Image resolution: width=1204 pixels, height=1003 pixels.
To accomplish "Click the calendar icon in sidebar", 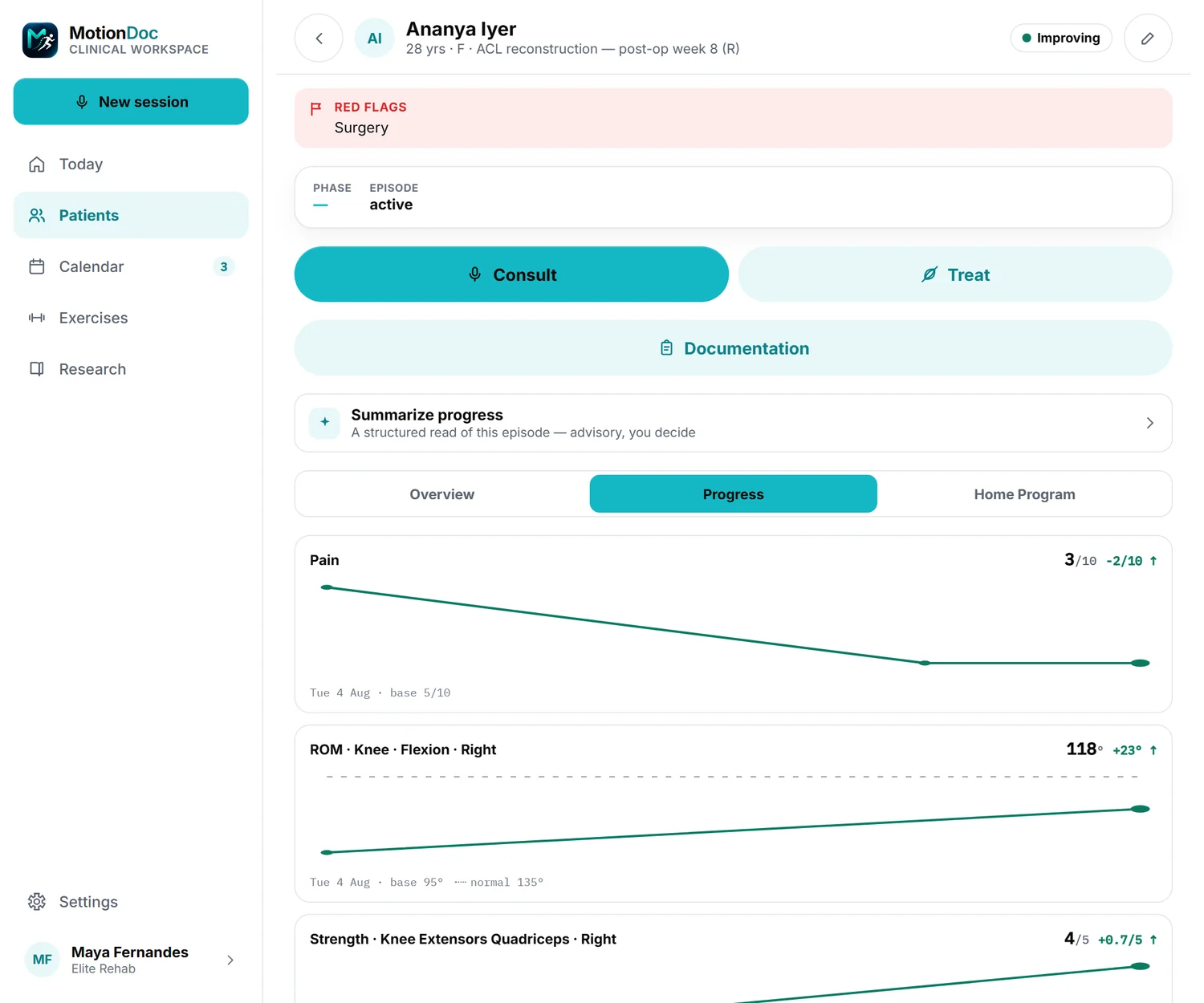I will pos(37,267).
